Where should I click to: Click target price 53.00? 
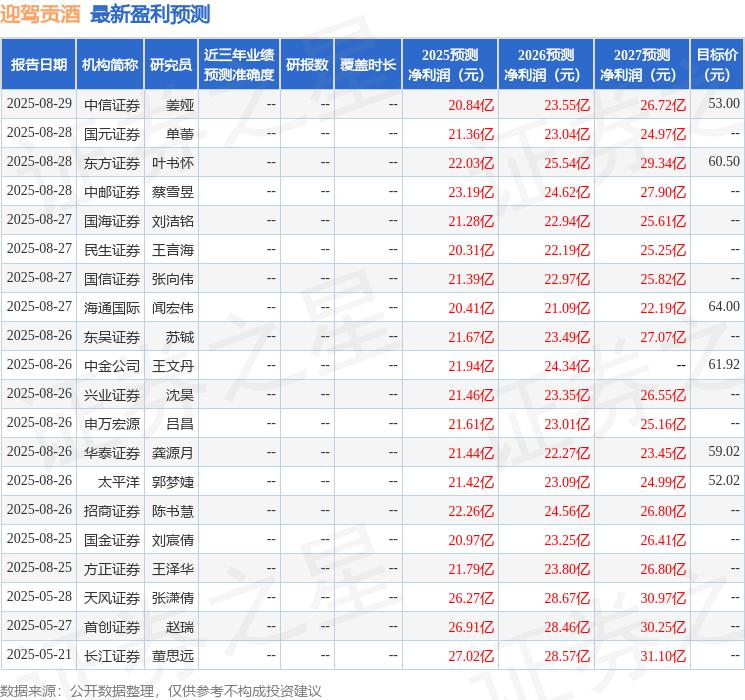coord(724,104)
